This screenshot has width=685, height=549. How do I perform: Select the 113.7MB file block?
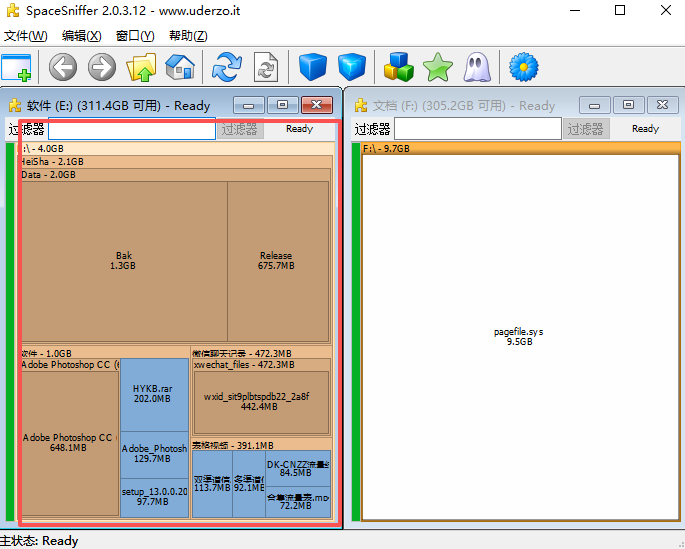(212, 484)
